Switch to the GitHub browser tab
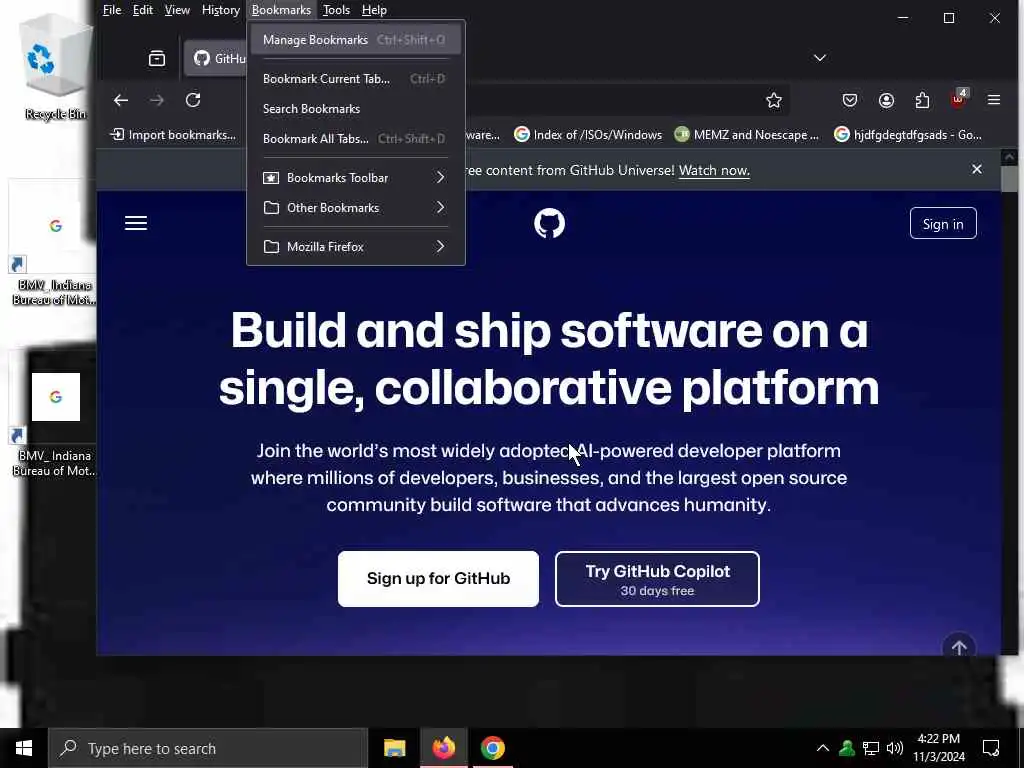Image resolution: width=1024 pixels, height=768 pixels. coord(217,58)
